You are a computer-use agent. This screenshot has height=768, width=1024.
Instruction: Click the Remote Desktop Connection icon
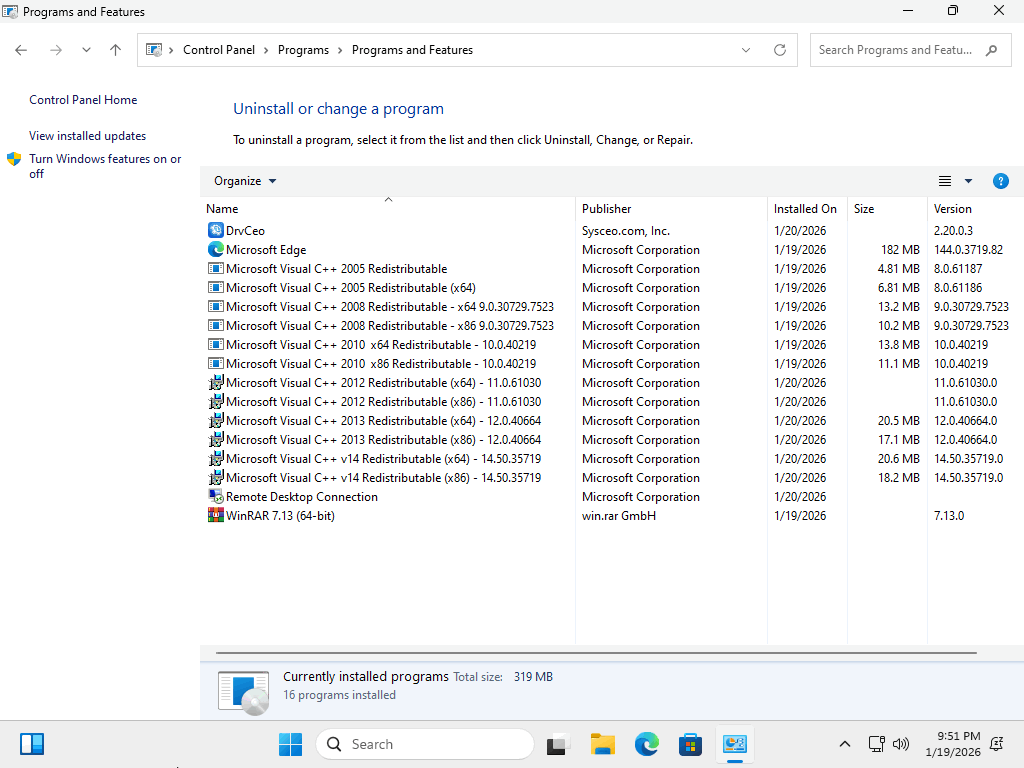[215, 497]
